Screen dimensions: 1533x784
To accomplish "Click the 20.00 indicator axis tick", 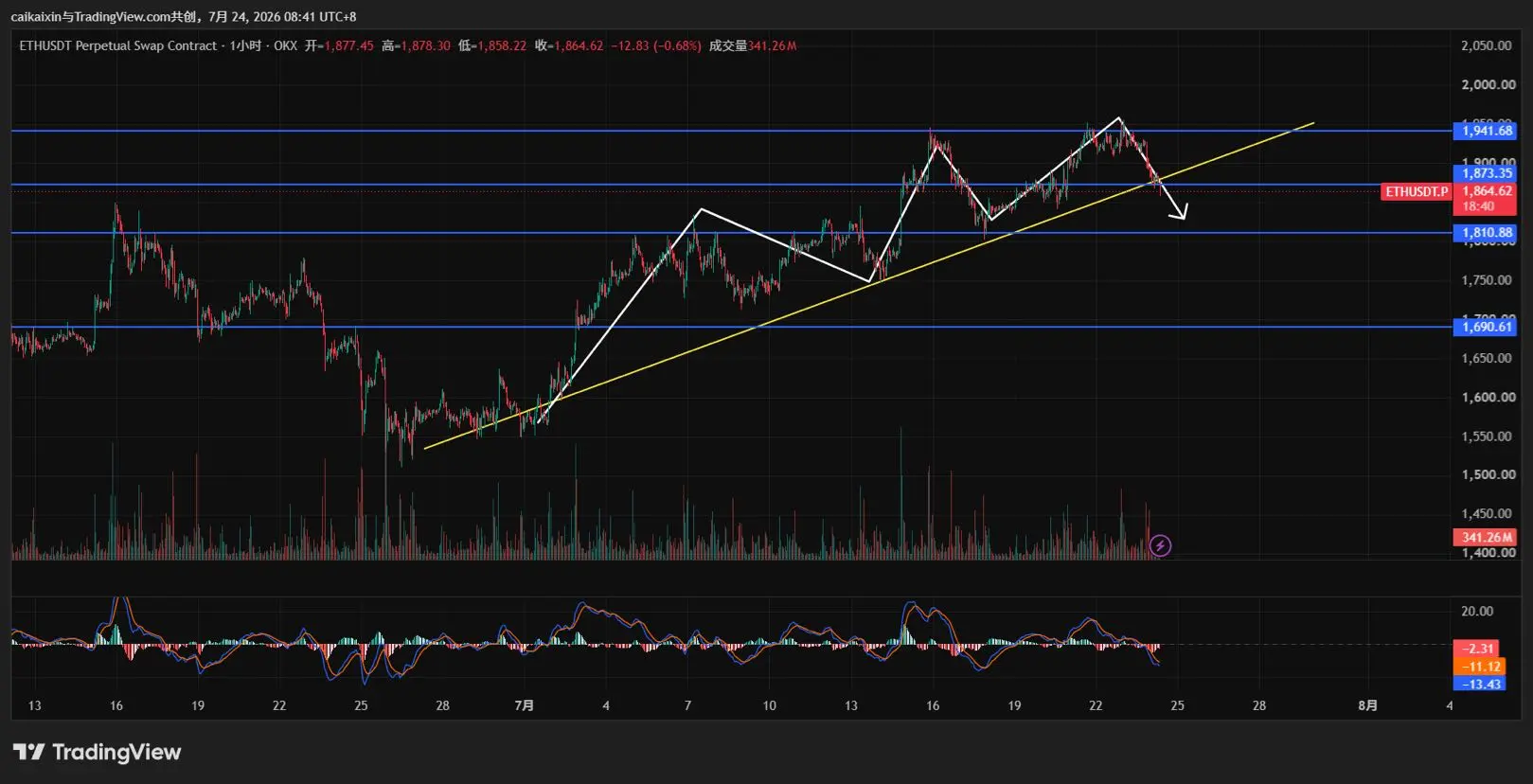I will (x=1477, y=611).
